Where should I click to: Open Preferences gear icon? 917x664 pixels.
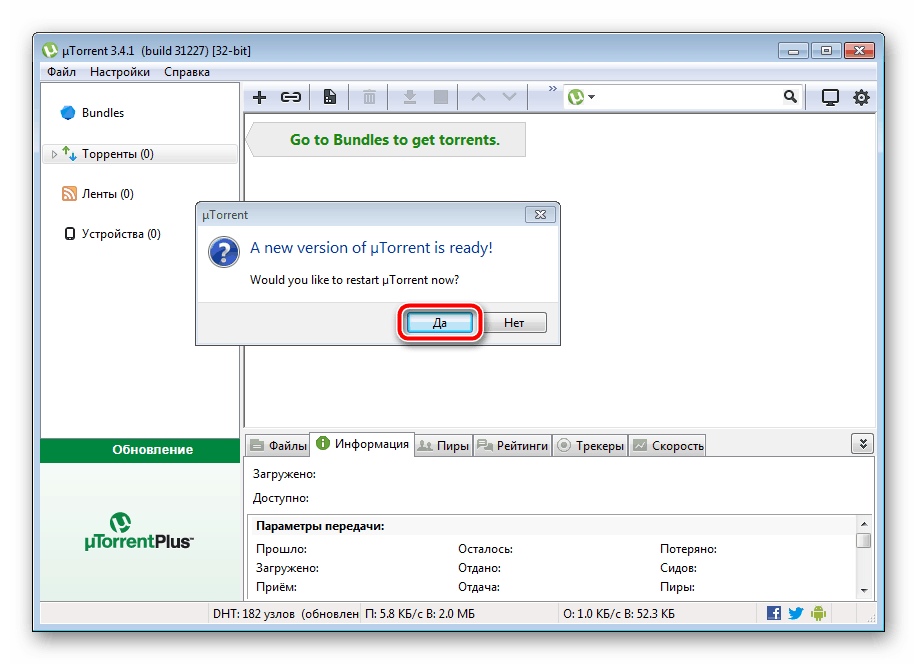click(x=861, y=97)
